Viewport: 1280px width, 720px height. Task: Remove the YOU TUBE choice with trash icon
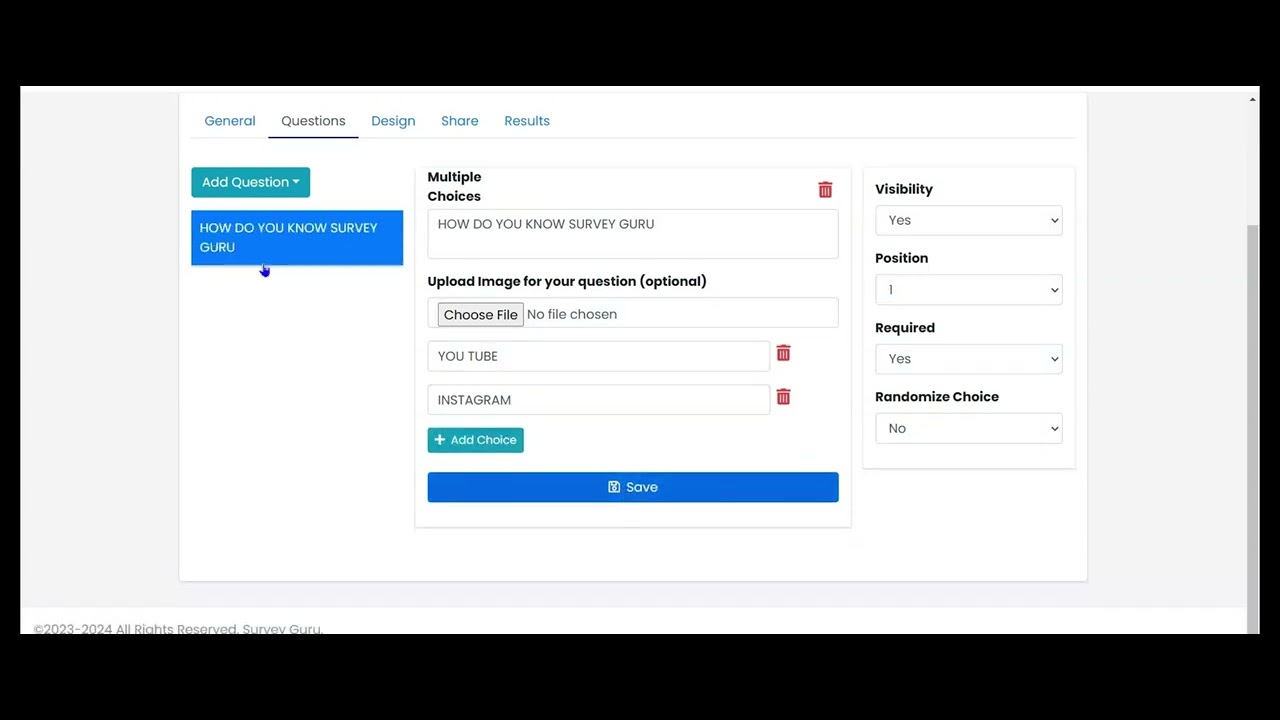[783, 354]
